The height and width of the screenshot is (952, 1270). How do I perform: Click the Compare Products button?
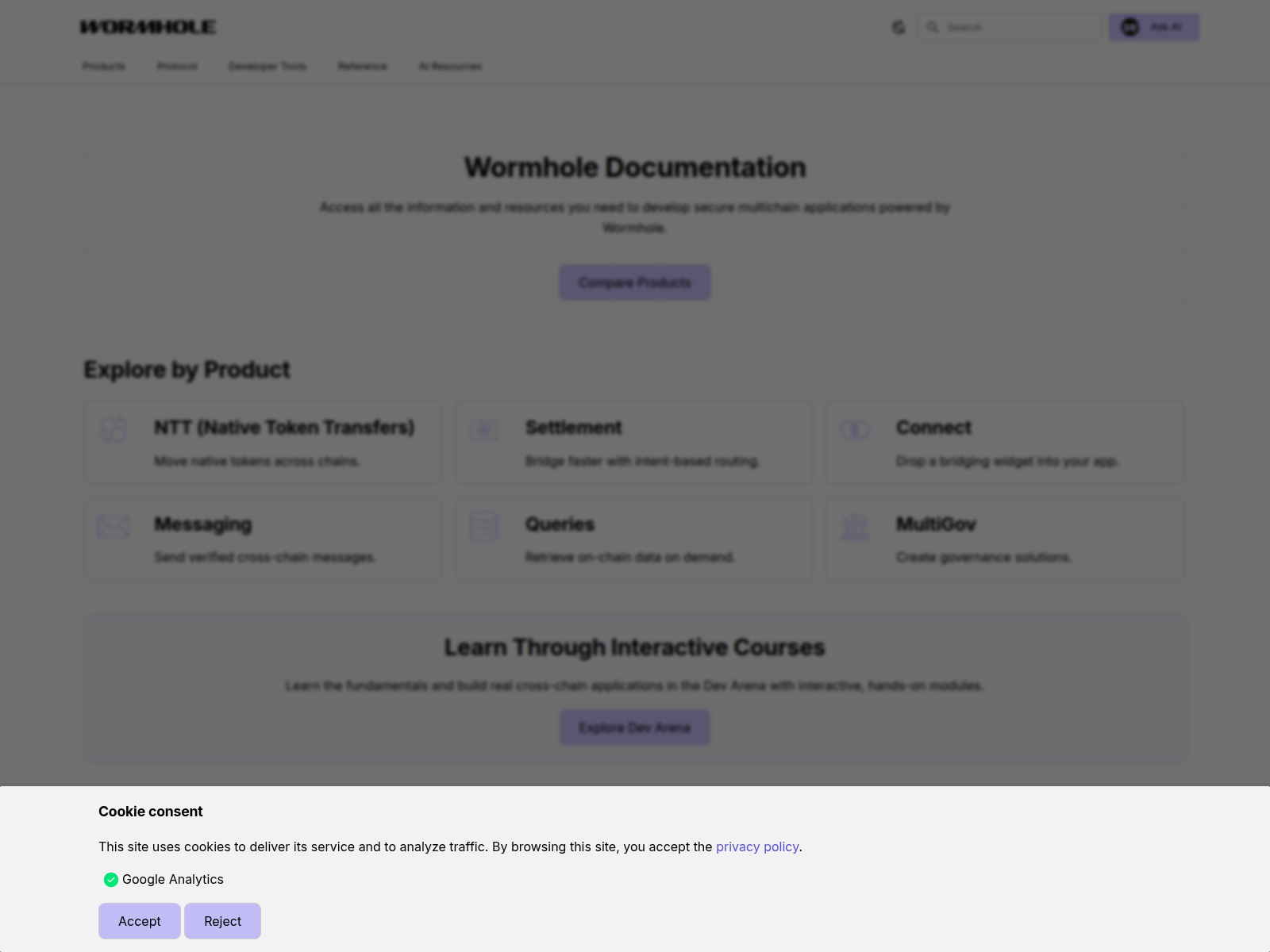tap(635, 282)
